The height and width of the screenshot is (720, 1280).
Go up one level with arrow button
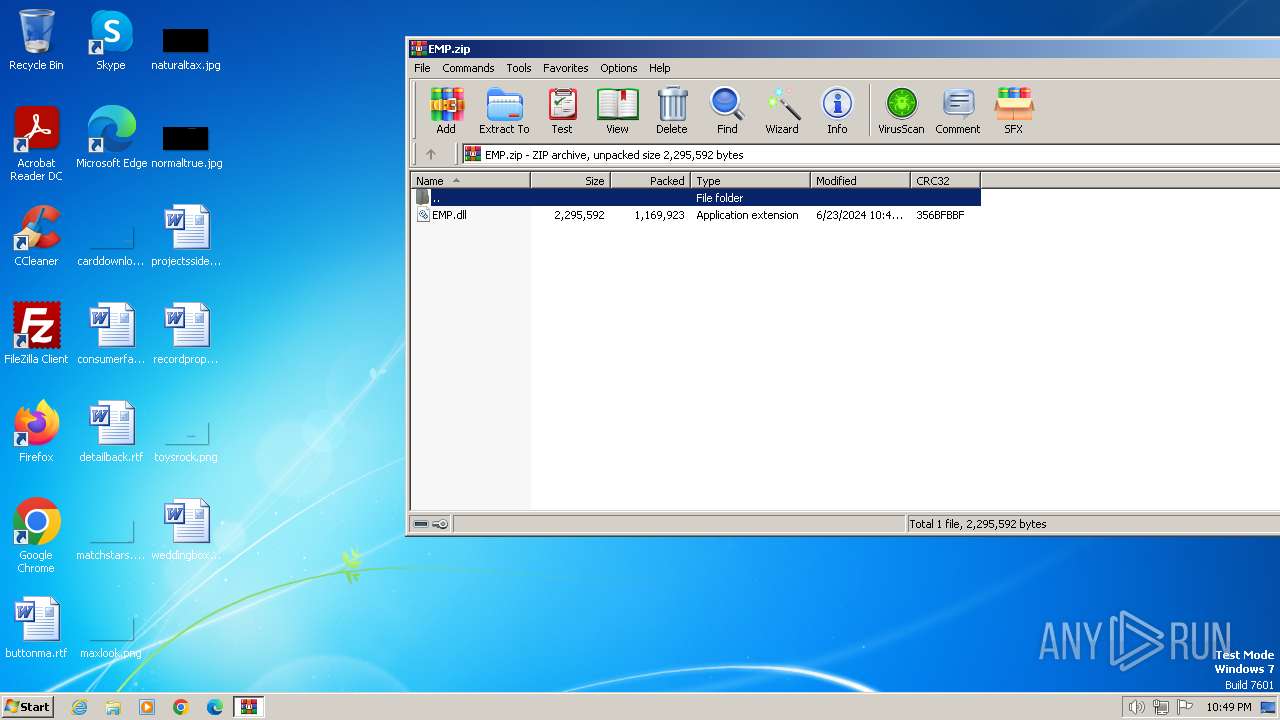click(x=431, y=154)
